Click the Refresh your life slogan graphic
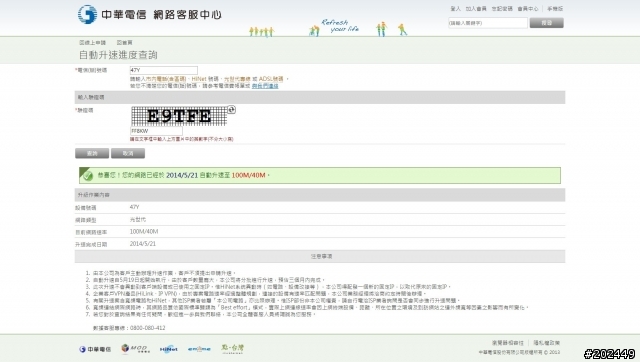The width and height of the screenshot is (640, 362). tap(340, 26)
